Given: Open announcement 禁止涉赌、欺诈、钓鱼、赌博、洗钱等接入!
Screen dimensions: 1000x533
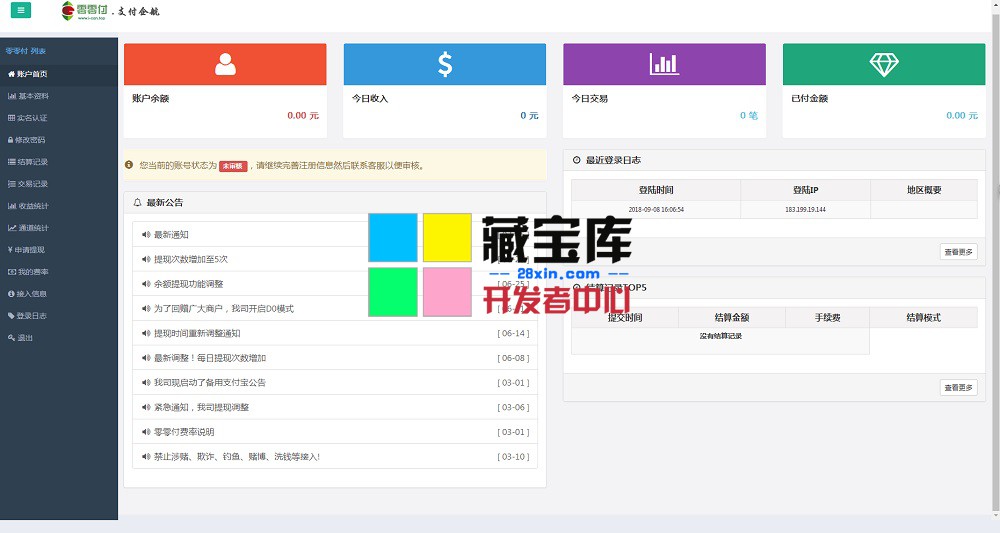Looking at the screenshot, I should click(x=237, y=456).
